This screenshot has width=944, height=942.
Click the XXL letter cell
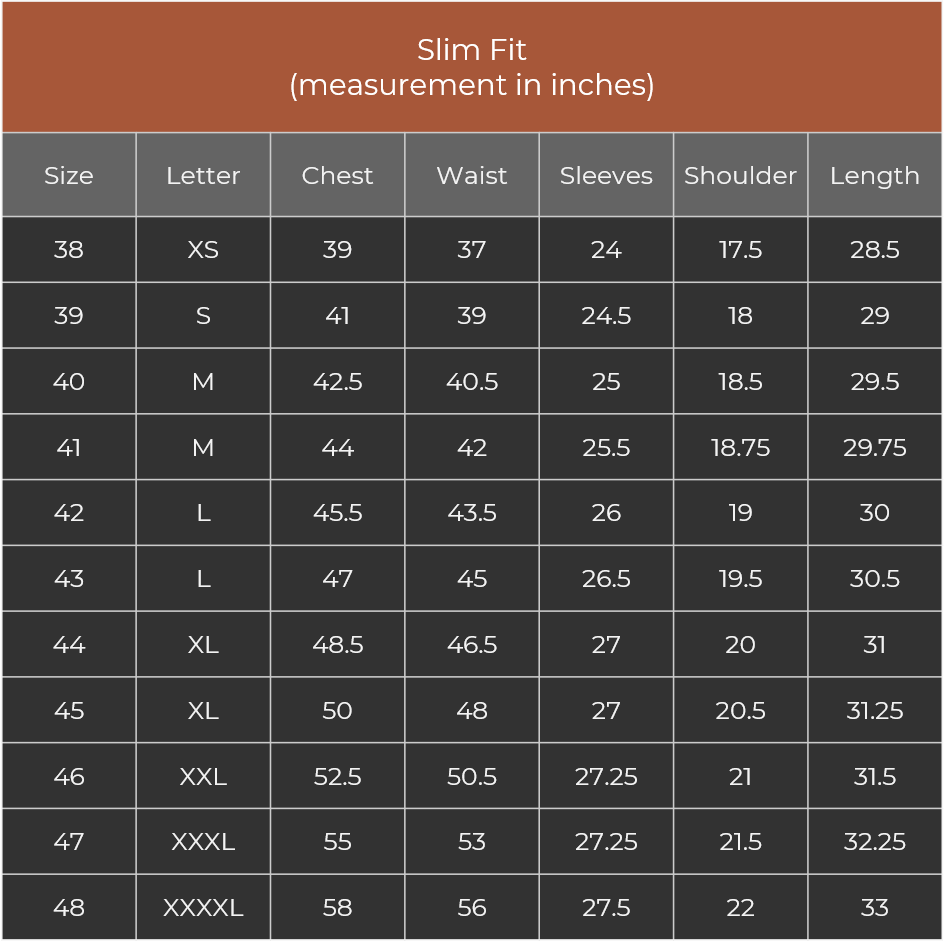(203, 777)
